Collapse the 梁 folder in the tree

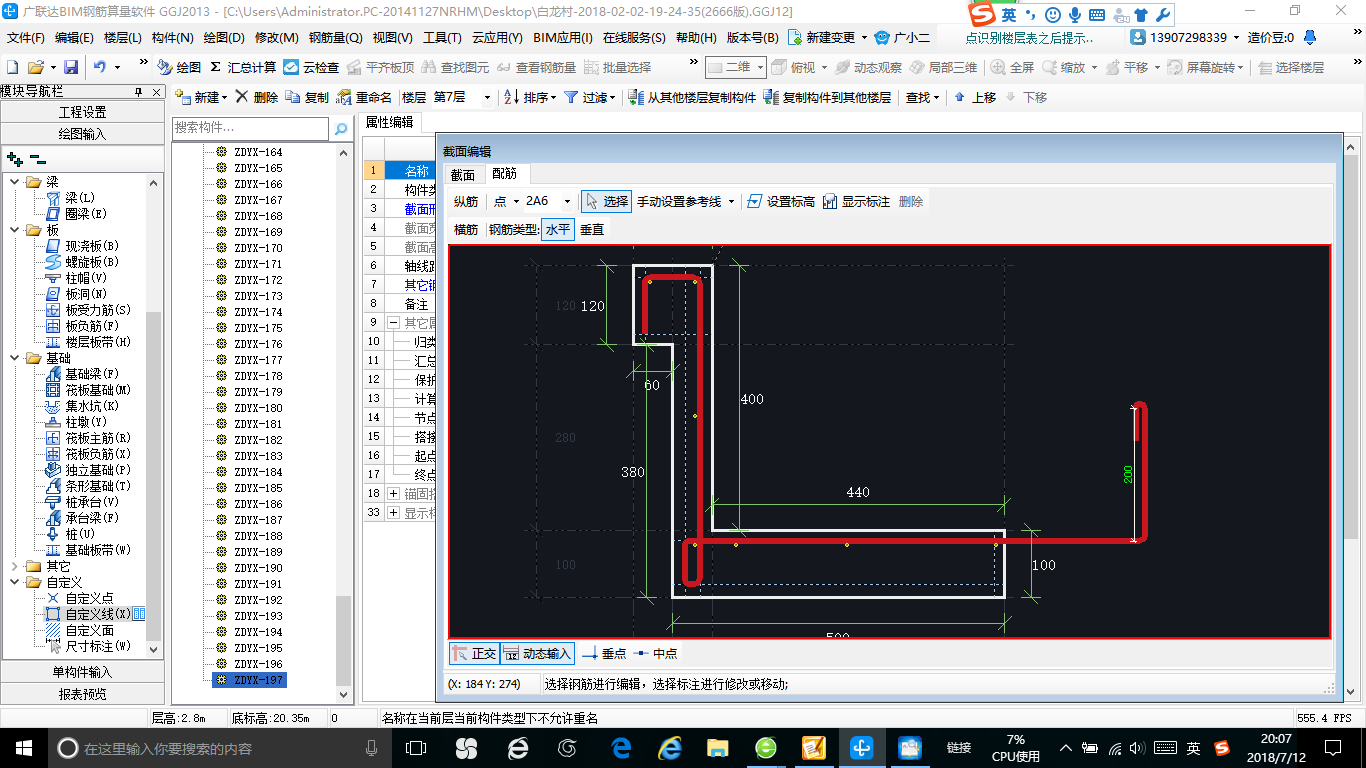tap(15, 182)
